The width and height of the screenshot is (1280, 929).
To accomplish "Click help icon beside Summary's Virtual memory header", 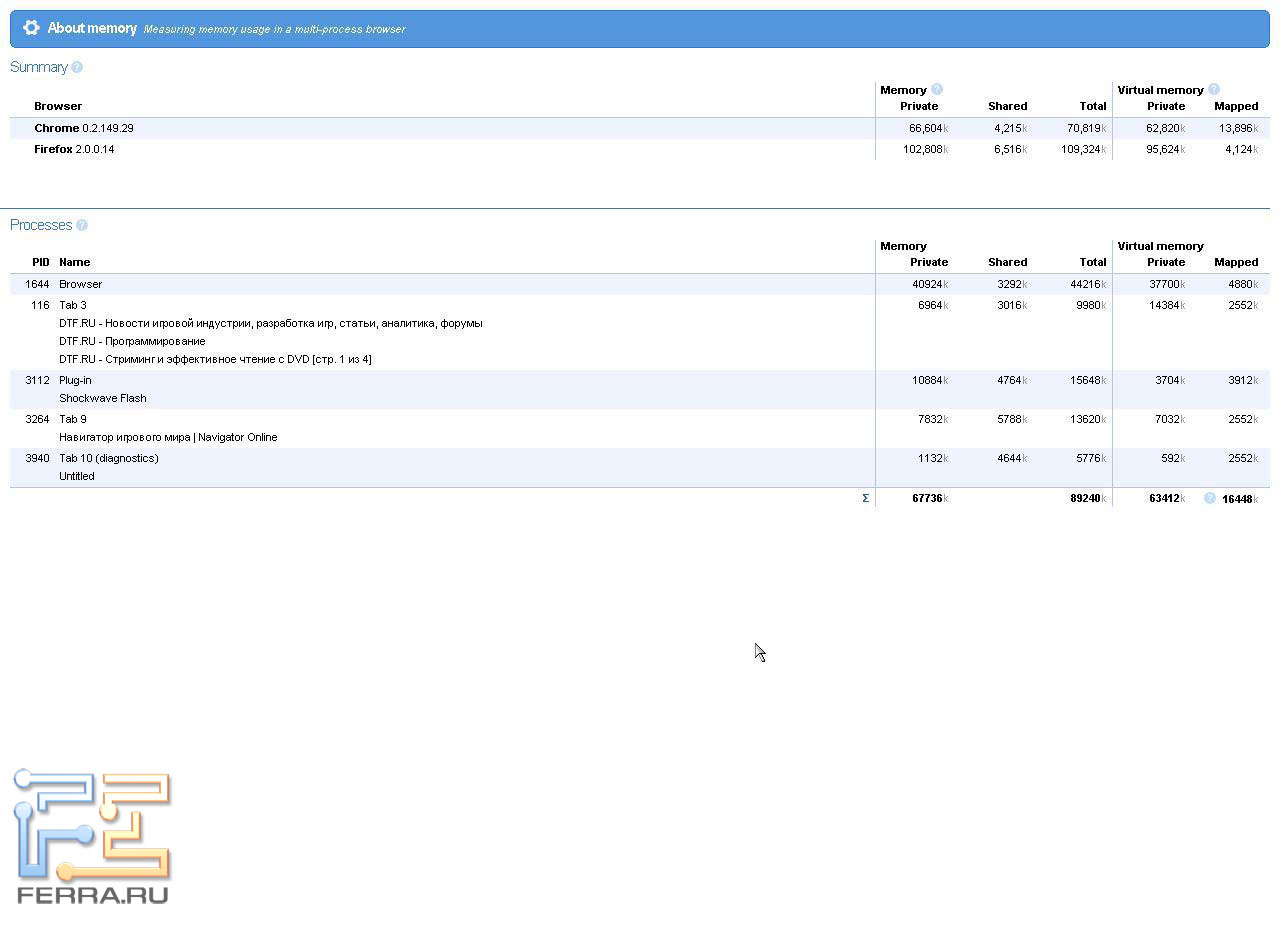I will (1214, 89).
